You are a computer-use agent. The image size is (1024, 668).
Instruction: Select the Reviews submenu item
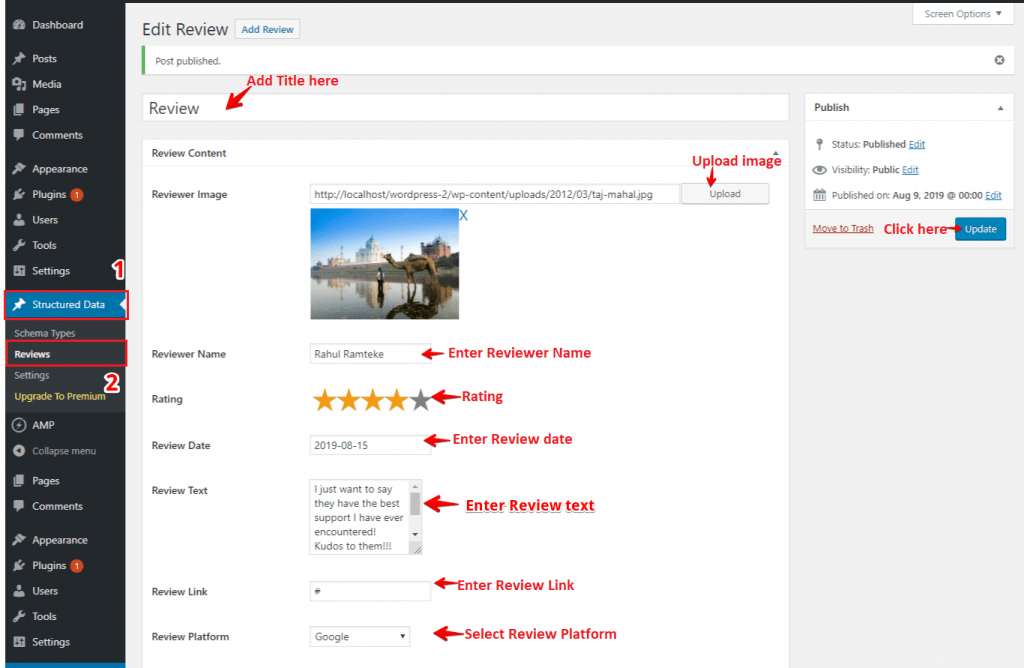pos(32,354)
